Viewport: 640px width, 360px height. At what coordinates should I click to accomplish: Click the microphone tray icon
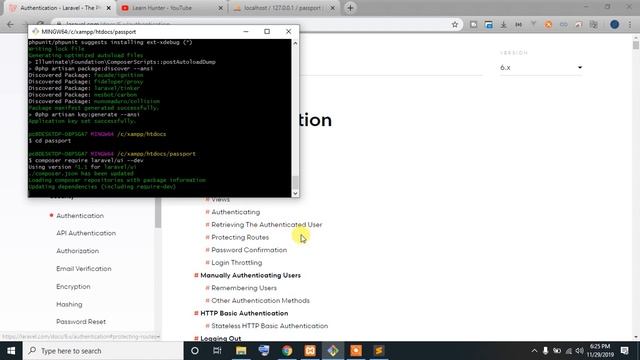tap(545, 351)
